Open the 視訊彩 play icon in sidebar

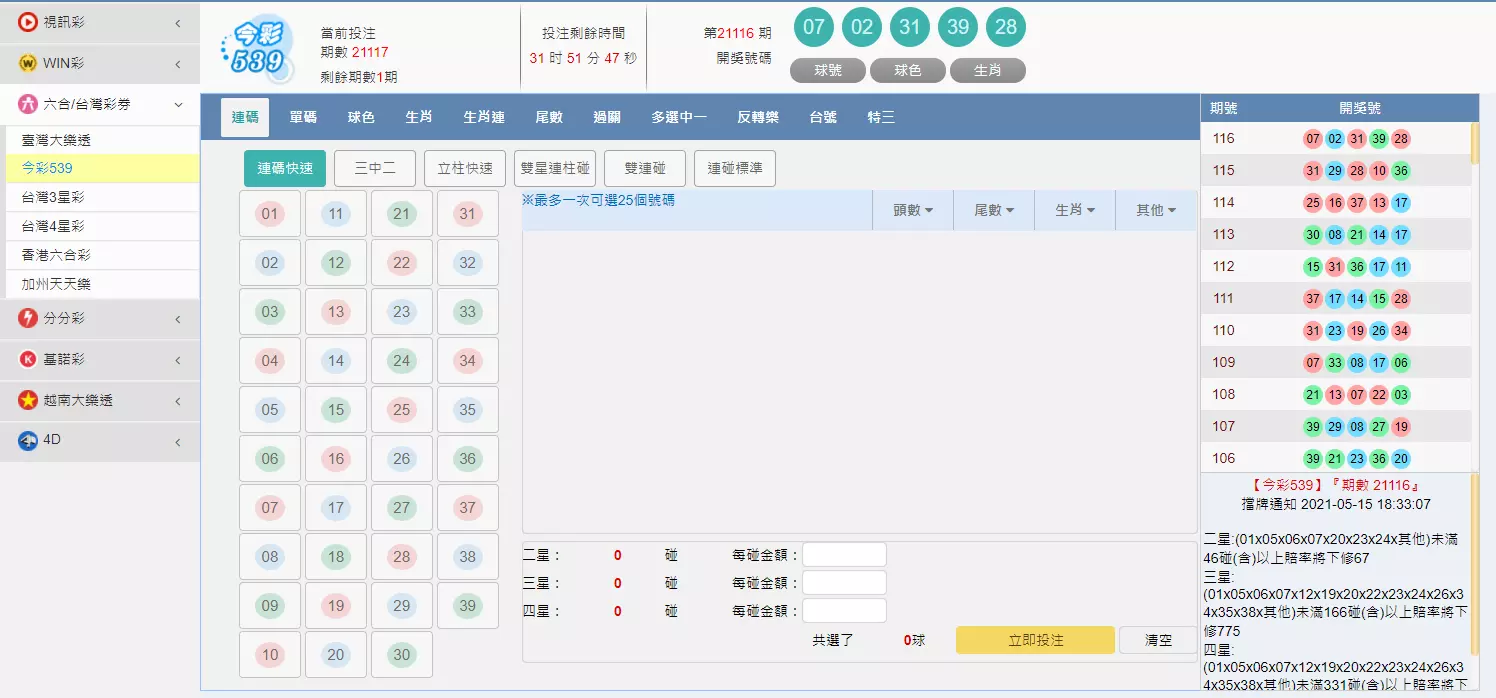pos(30,22)
